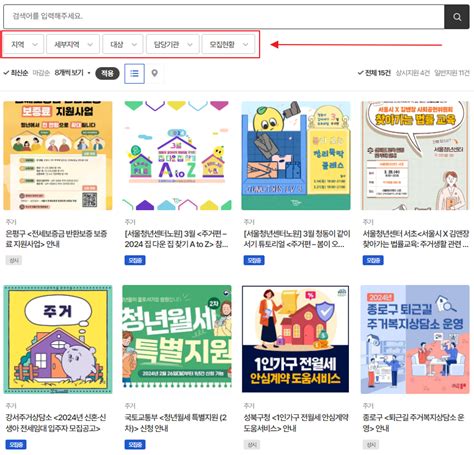Open the 정리톡톡 클래스 poster thumbnail
This screenshot has height=455, width=474.
point(296,156)
